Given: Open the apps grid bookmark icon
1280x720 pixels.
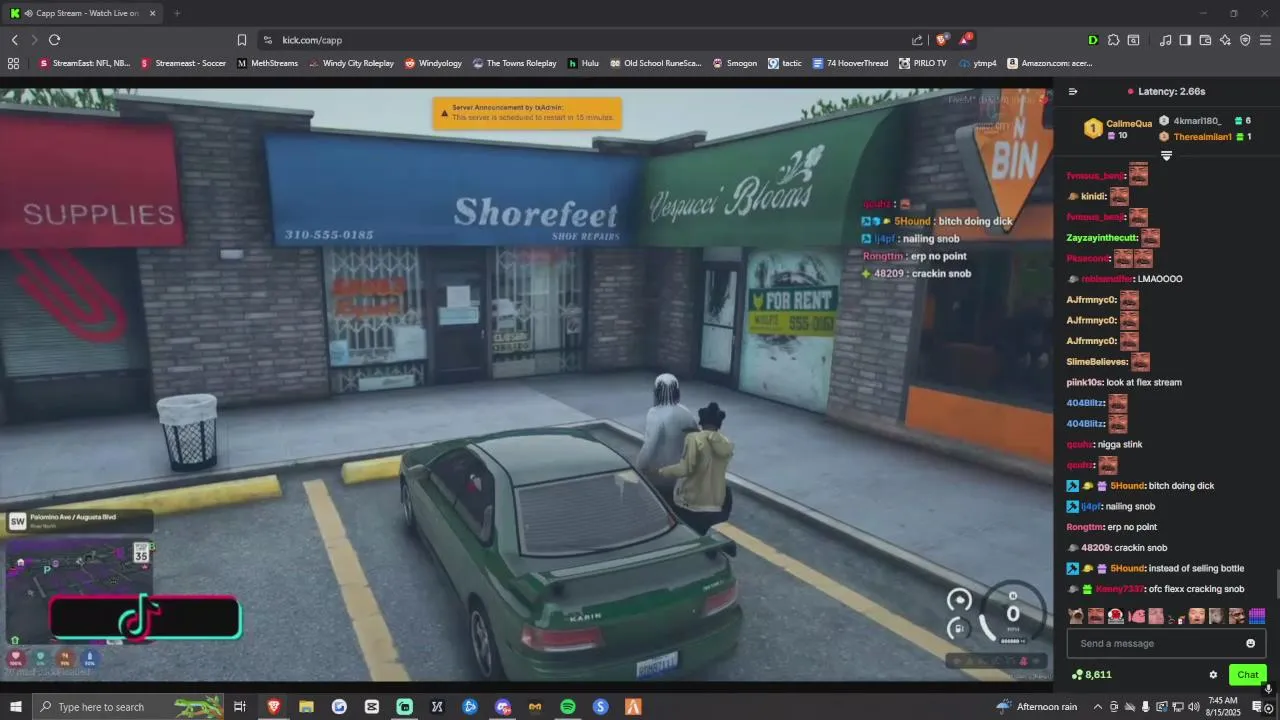Looking at the screenshot, I should pos(13,63).
